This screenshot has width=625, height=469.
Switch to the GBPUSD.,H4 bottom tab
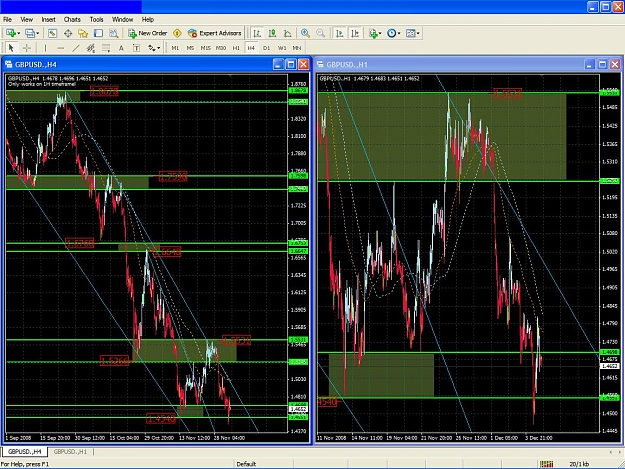(x=25, y=451)
